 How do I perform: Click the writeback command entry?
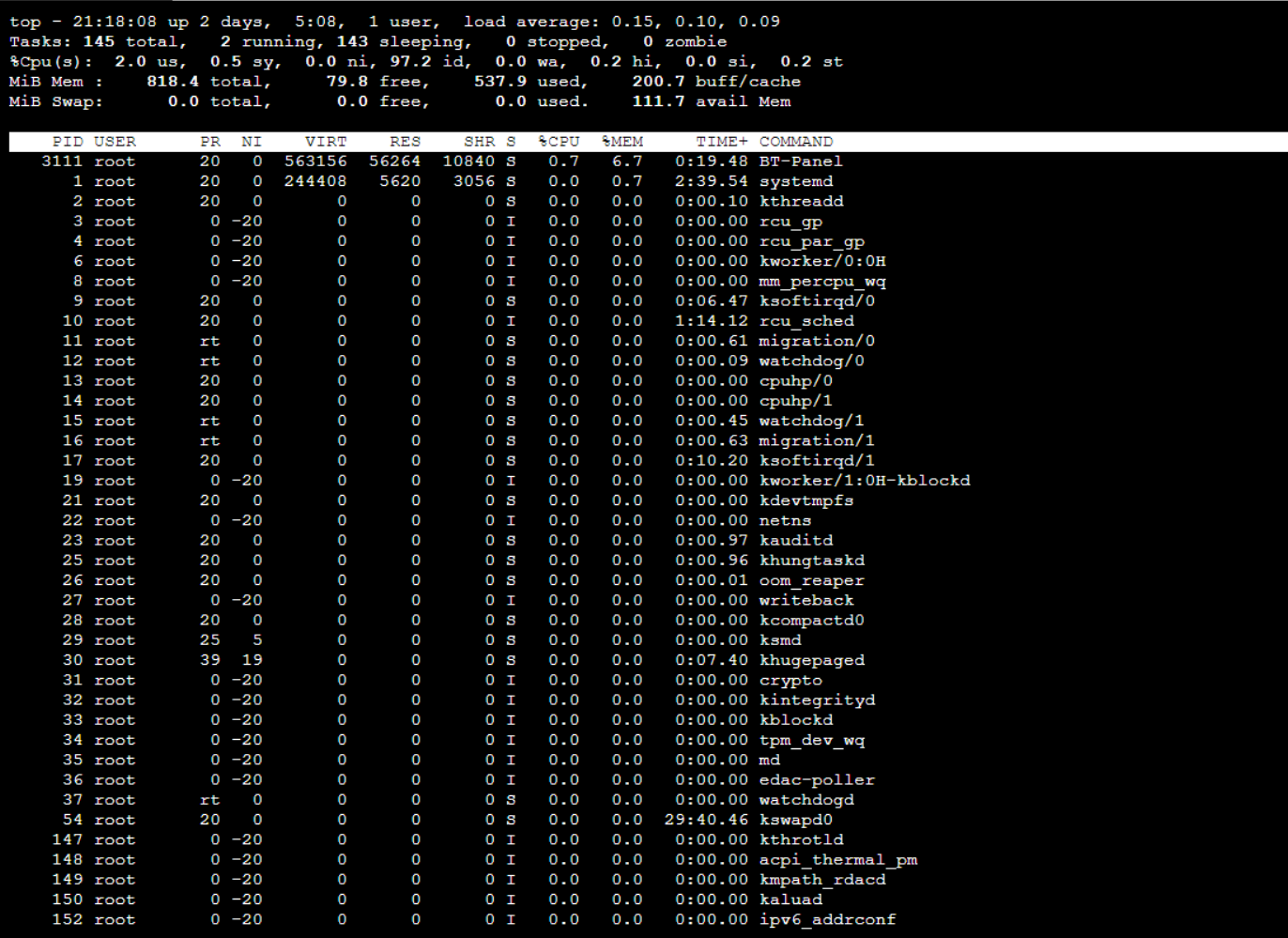click(806, 600)
